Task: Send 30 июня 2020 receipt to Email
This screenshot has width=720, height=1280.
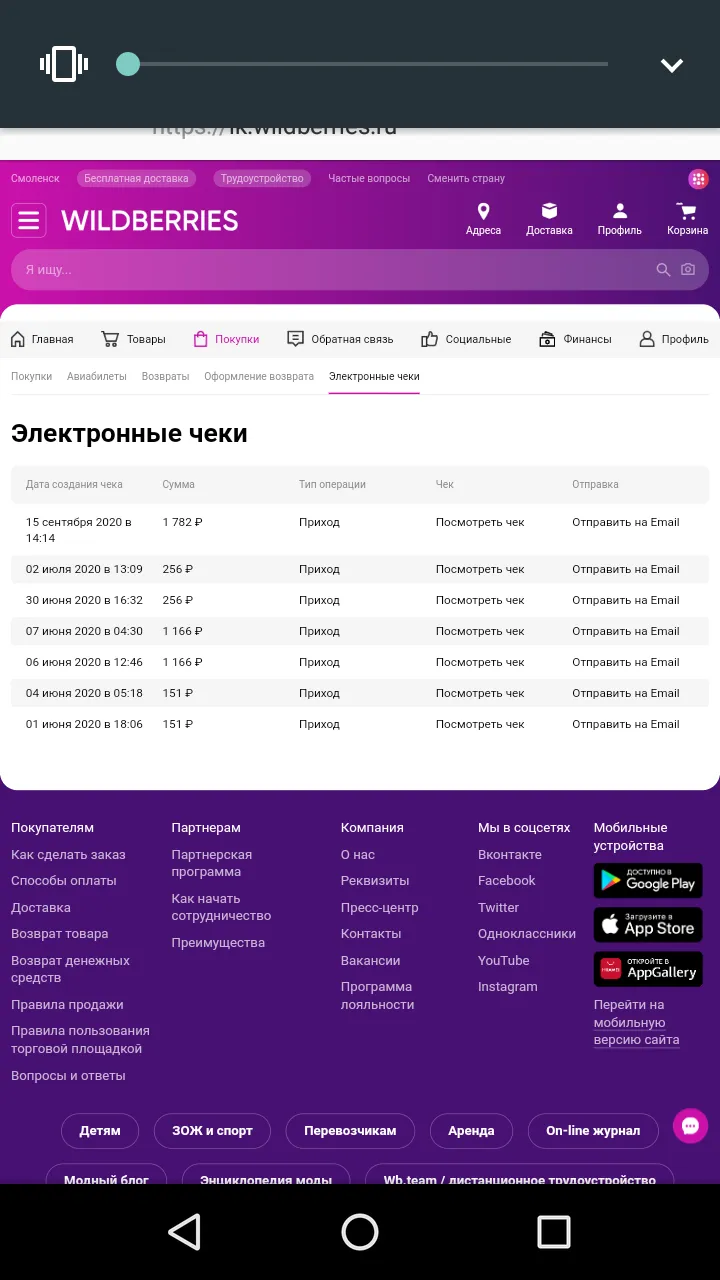Action: (x=625, y=600)
